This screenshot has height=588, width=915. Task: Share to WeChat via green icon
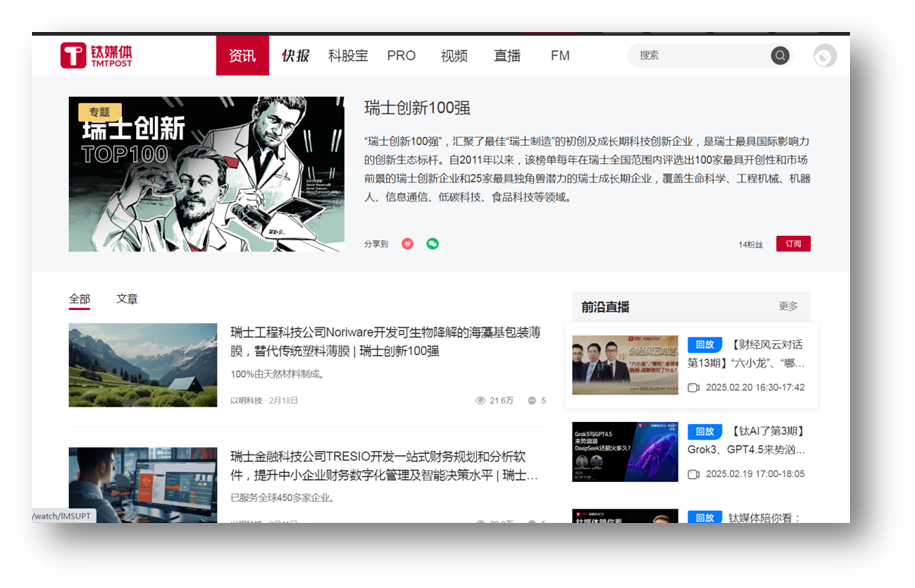(x=432, y=244)
